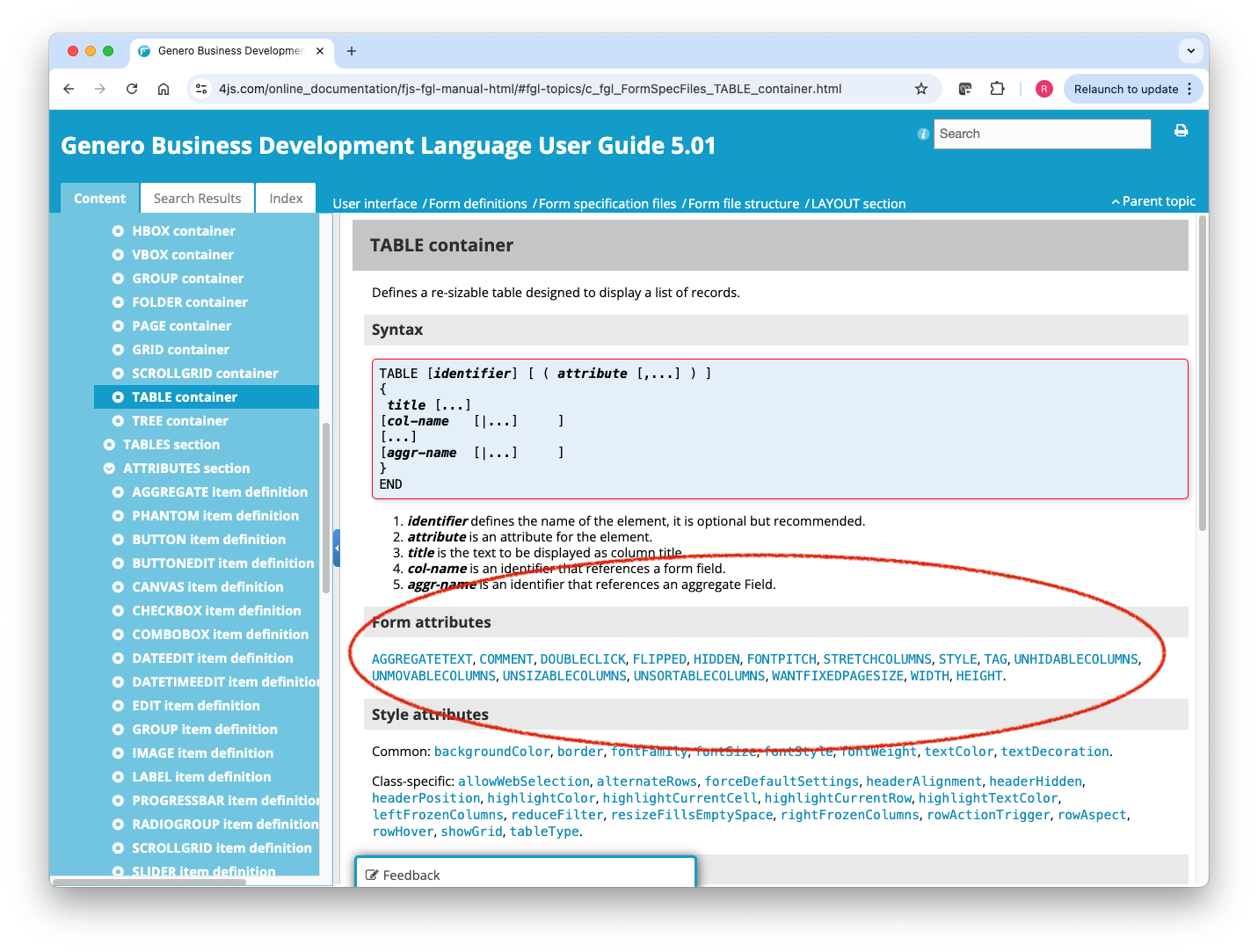Open the tableType style link
Screen dimensions: 1258x952
tap(544, 832)
